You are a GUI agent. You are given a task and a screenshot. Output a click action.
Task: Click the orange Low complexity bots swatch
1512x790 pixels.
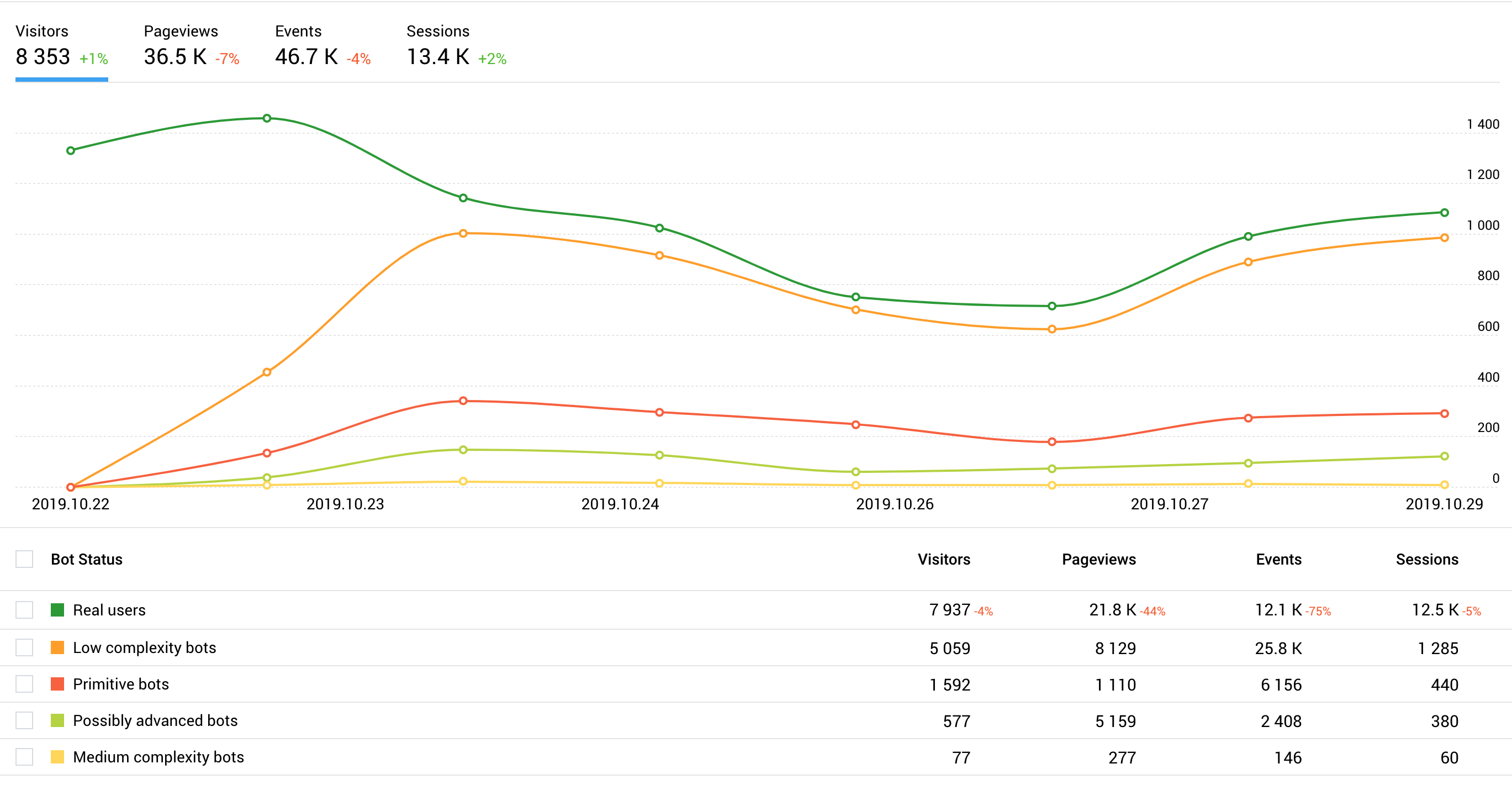(57, 647)
